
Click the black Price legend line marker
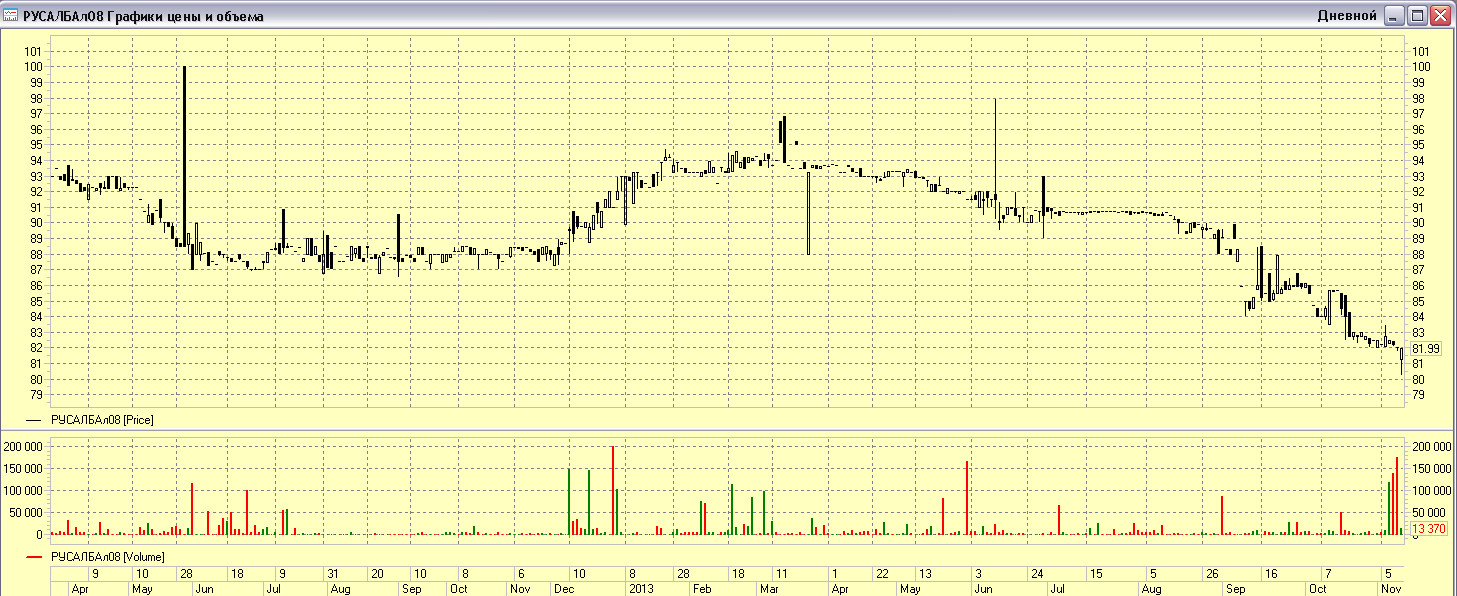34,422
